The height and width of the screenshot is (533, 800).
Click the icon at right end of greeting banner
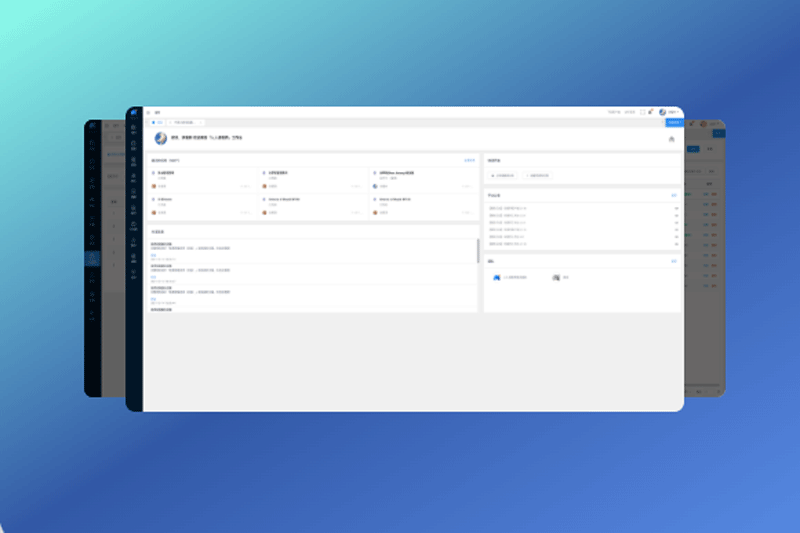tap(671, 139)
